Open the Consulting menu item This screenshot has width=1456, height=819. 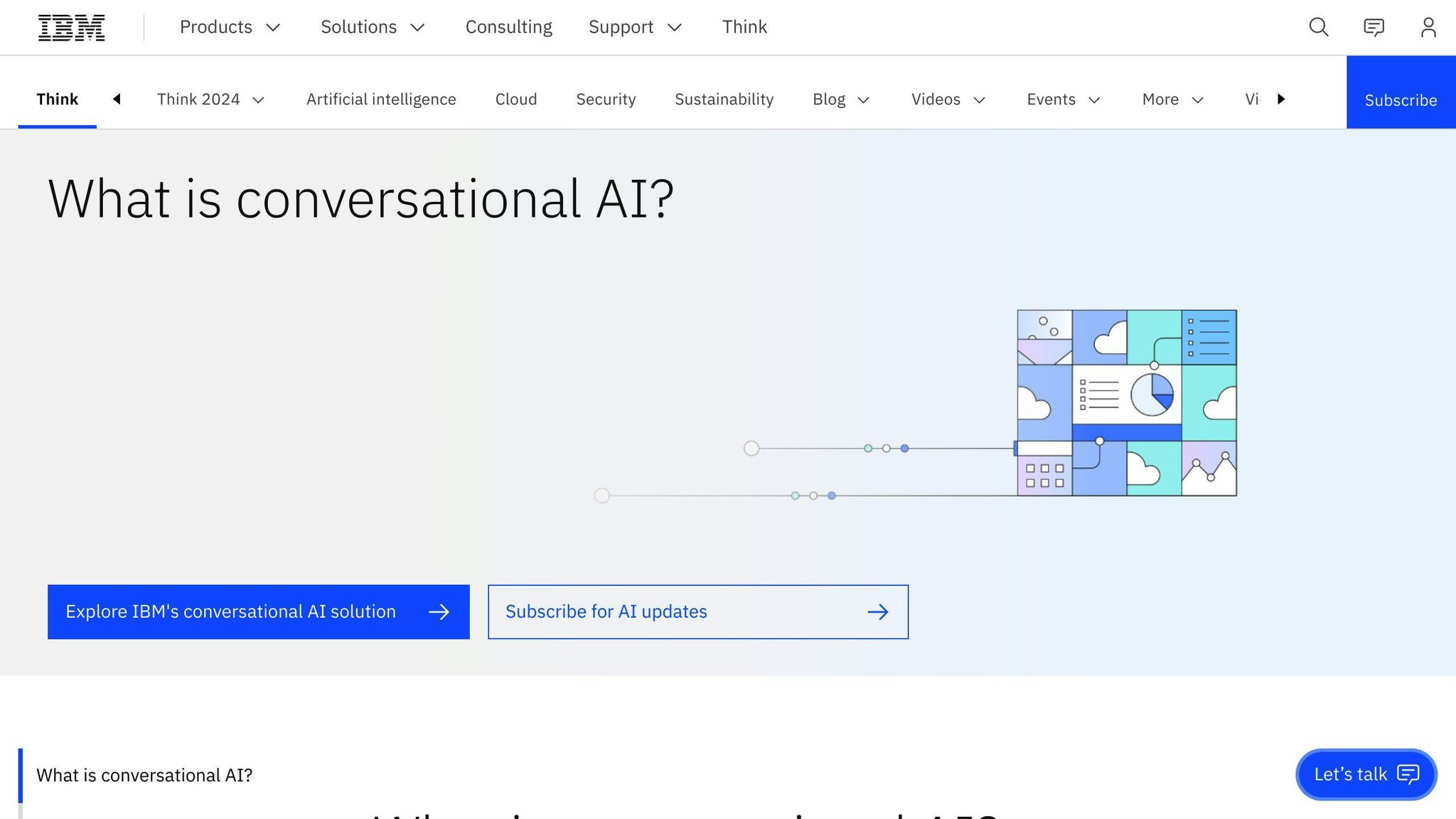[508, 27]
